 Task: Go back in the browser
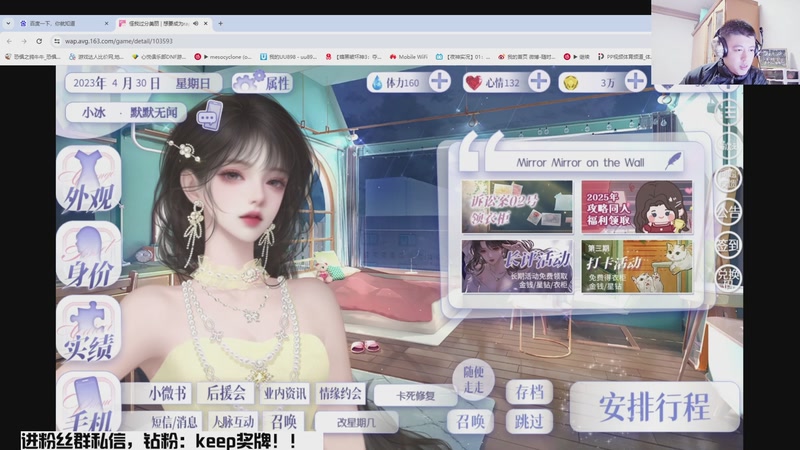(9, 41)
